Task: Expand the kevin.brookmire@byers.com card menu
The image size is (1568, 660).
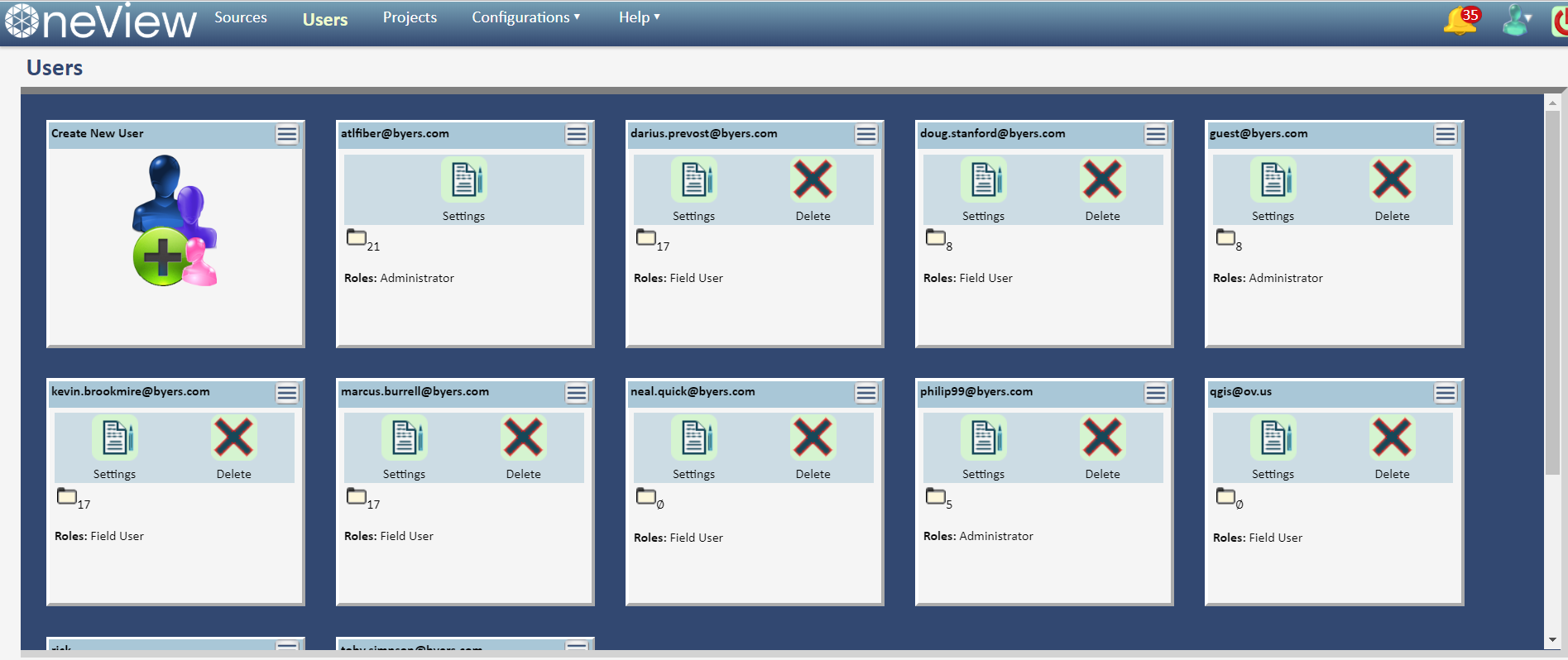Action: [287, 393]
